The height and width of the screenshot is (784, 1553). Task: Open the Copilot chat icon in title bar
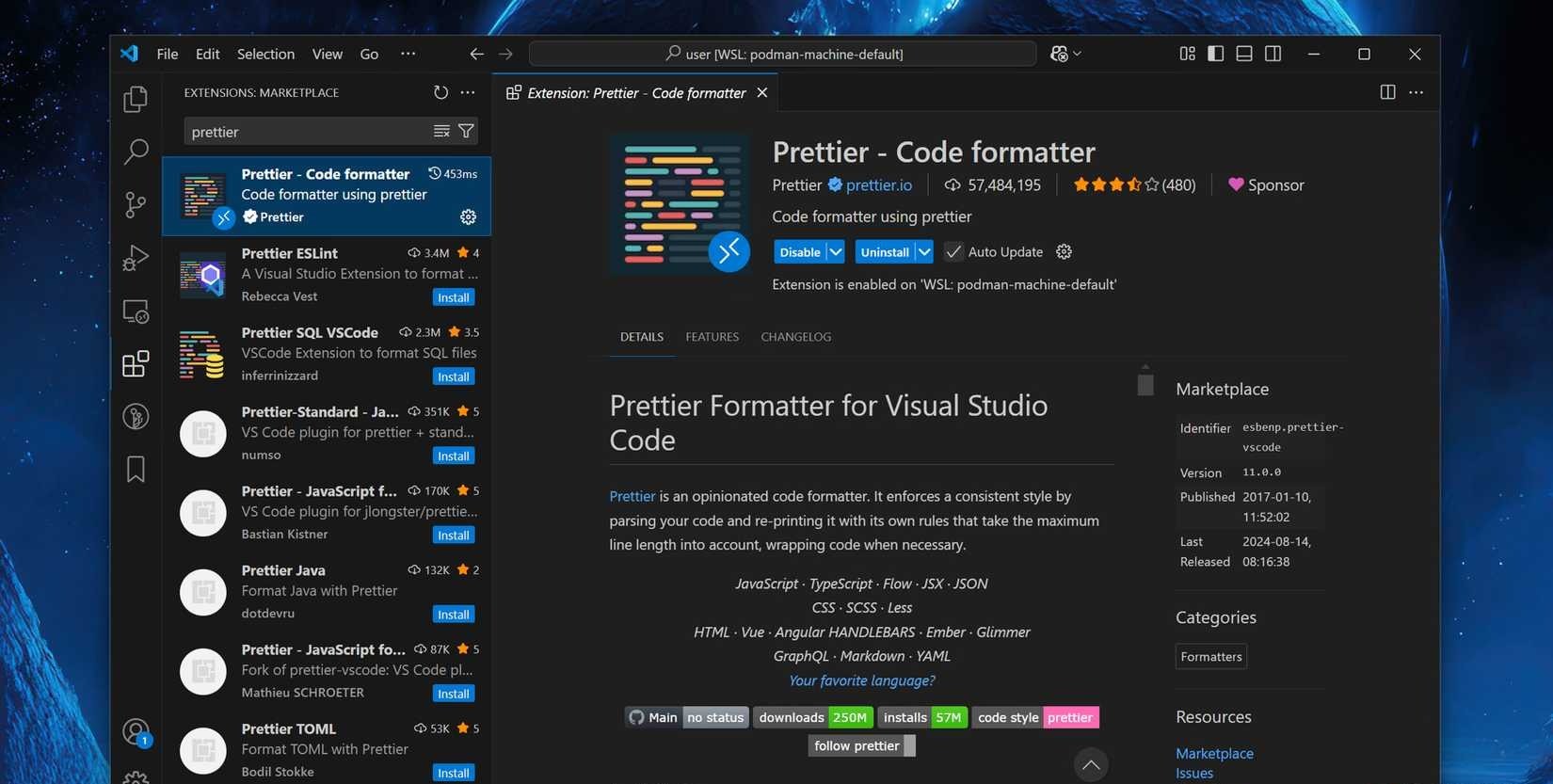[x=1060, y=55]
